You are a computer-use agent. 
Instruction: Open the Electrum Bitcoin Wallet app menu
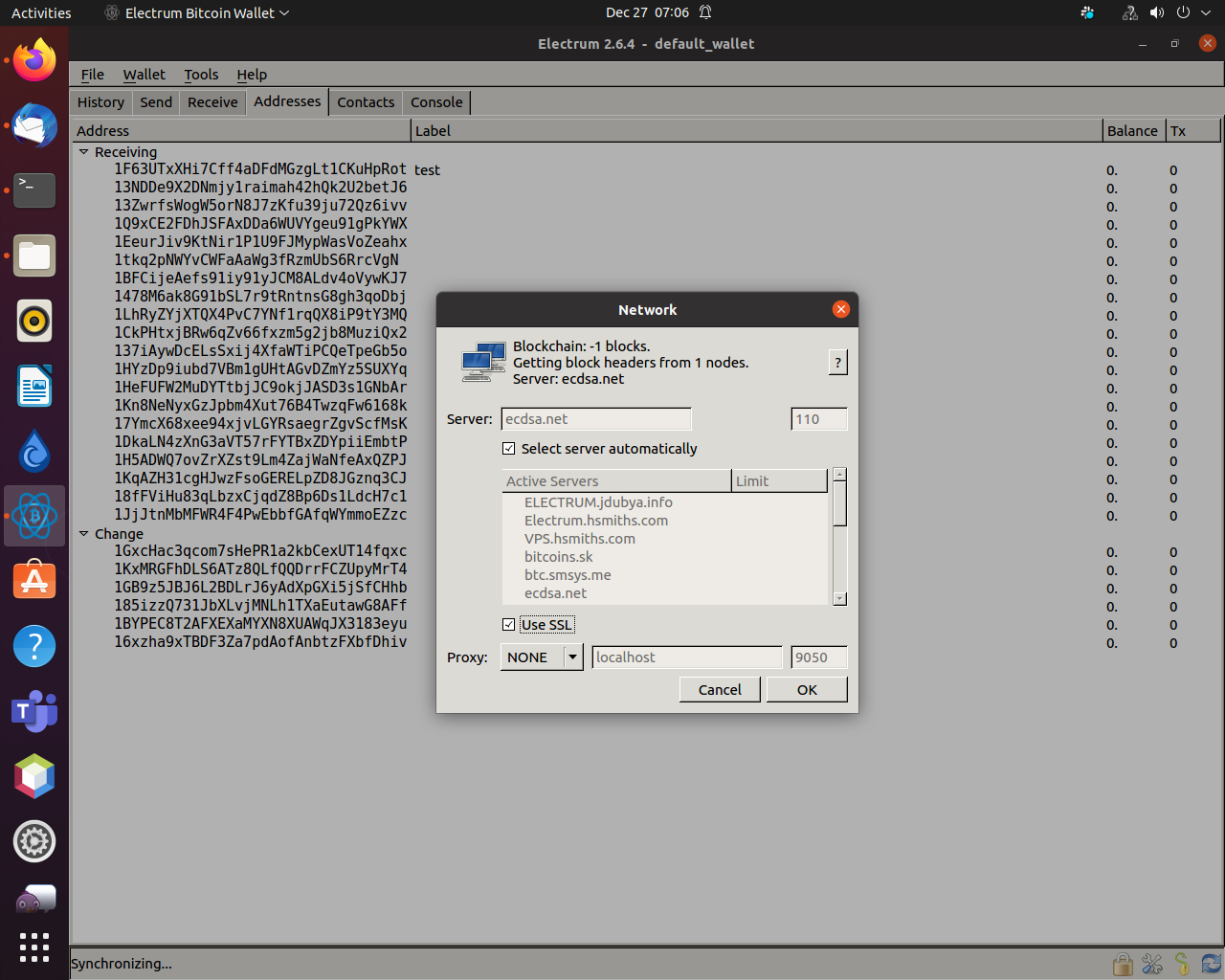[197, 12]
